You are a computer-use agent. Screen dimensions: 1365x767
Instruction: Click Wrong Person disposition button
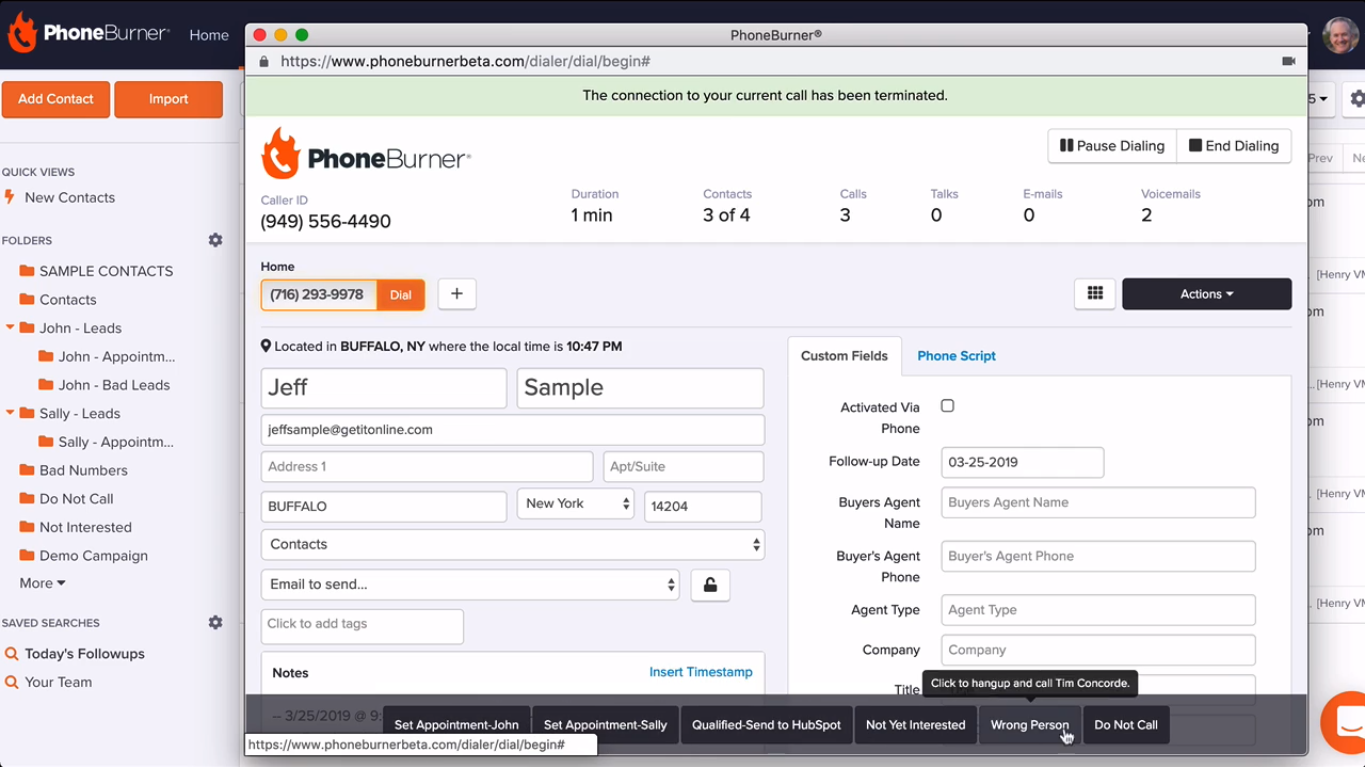click(x=1030, y=725)
